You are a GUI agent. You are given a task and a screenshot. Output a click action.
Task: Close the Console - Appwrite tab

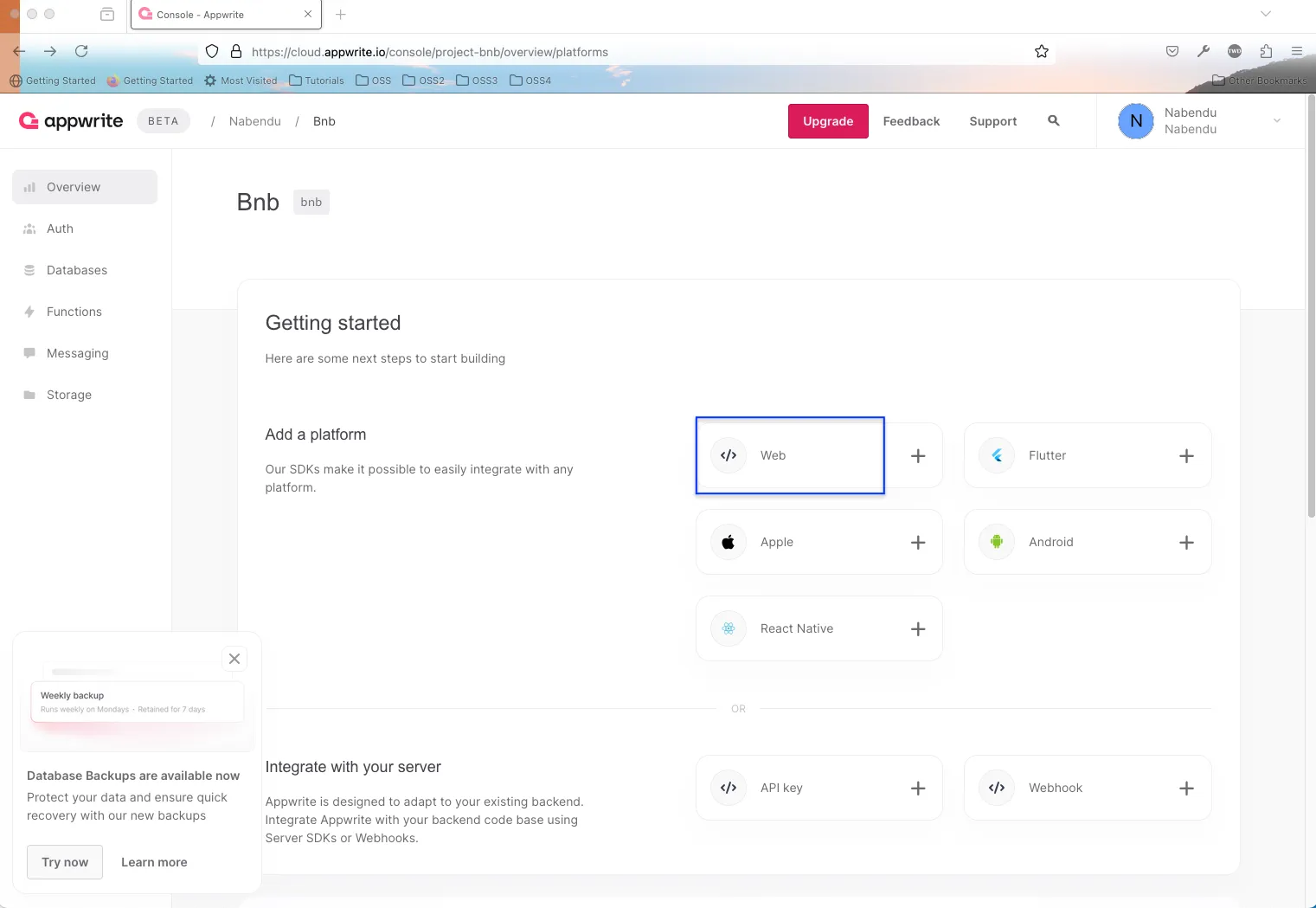tap(308, 15)
